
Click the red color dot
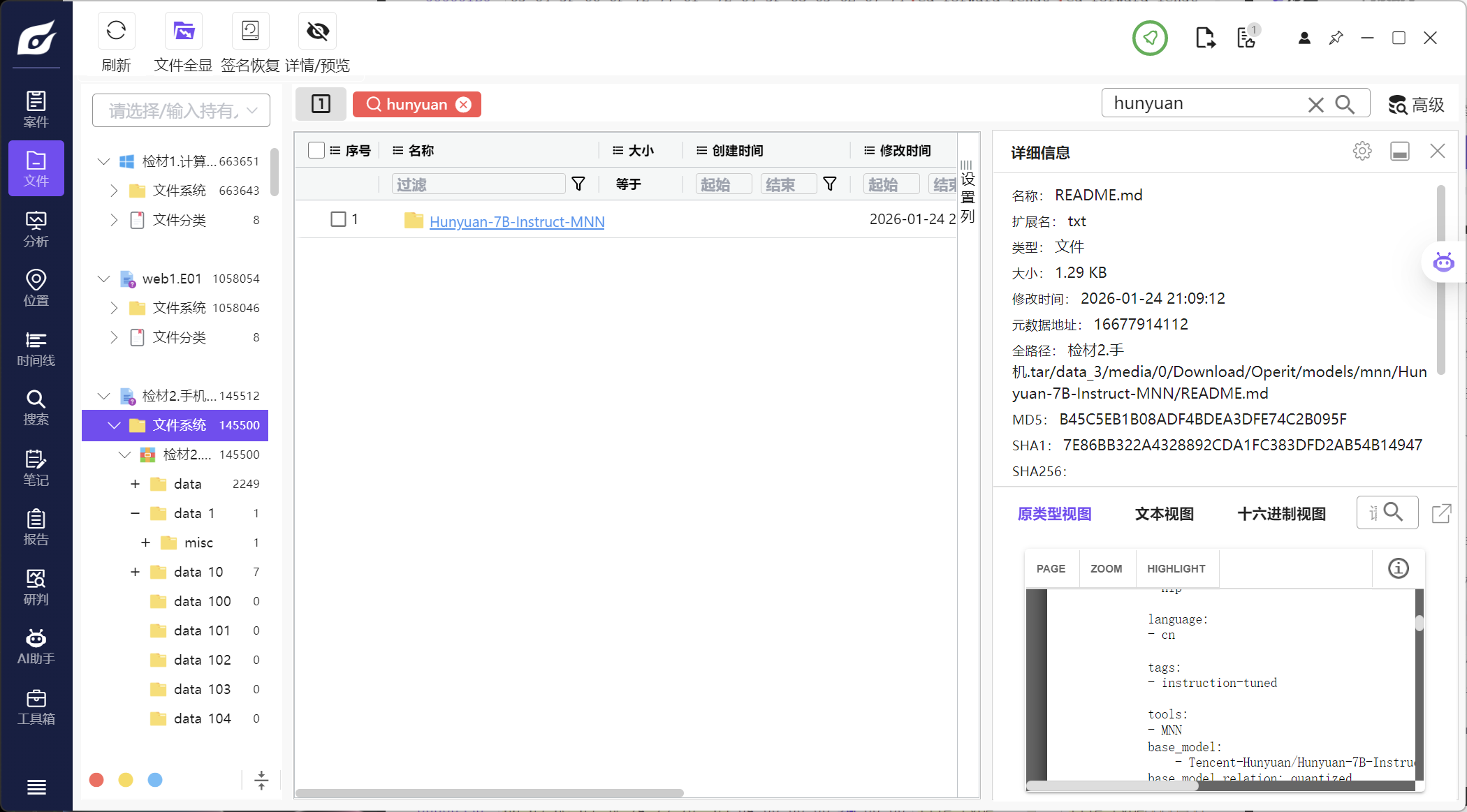(x=96, y=780)
